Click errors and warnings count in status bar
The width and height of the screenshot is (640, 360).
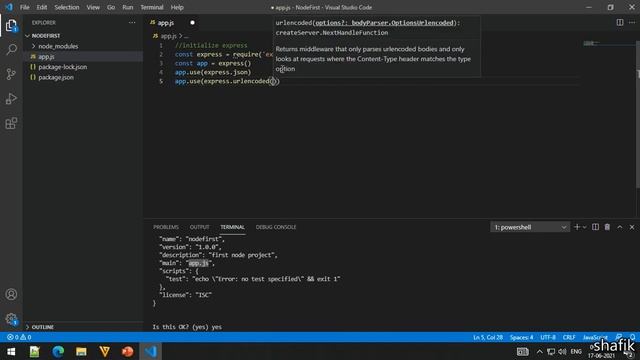tap(19, 337)
